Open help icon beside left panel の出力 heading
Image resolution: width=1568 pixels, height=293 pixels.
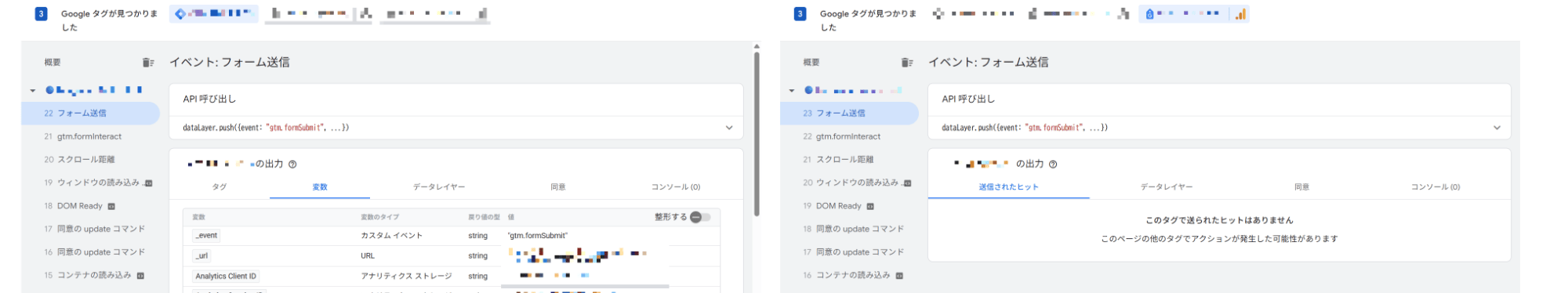292,165
